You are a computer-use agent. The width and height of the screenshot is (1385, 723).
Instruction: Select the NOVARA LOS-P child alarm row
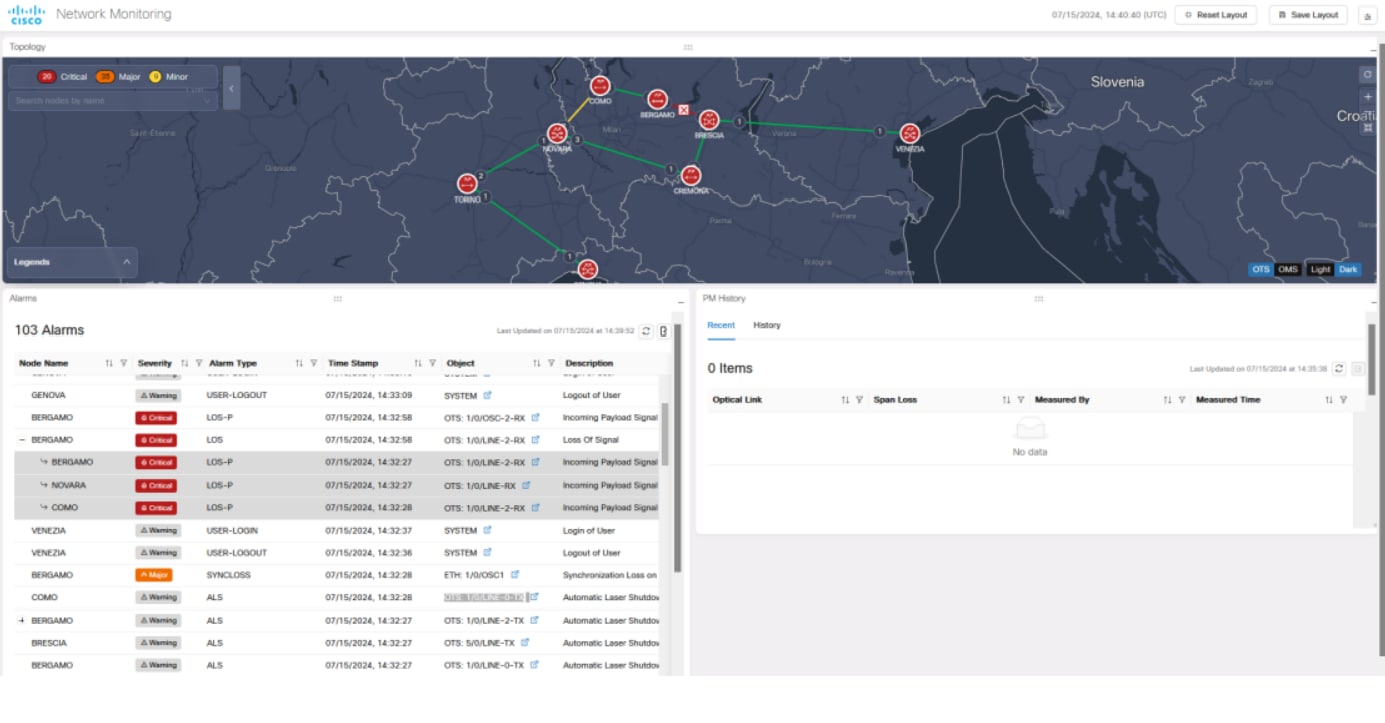pyautogui.click(x=336, y=485)
